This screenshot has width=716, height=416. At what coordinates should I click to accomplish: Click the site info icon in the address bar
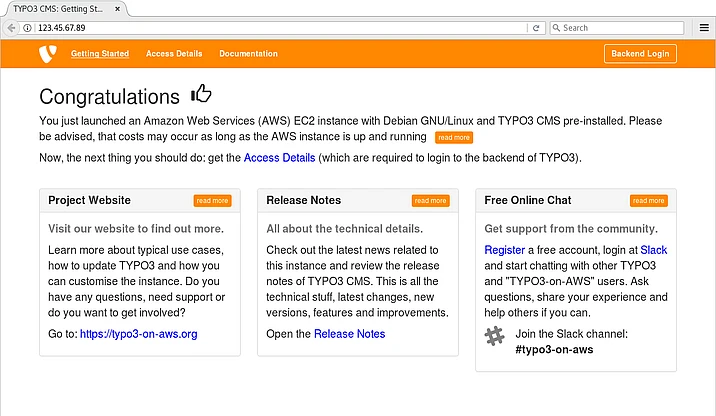pos(27,28)
